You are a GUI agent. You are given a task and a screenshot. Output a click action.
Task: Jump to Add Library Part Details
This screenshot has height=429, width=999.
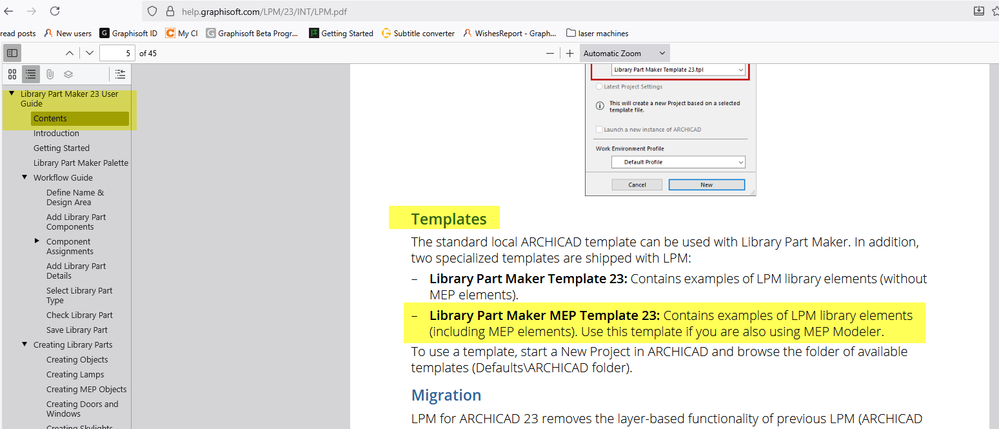coord(76,271)
